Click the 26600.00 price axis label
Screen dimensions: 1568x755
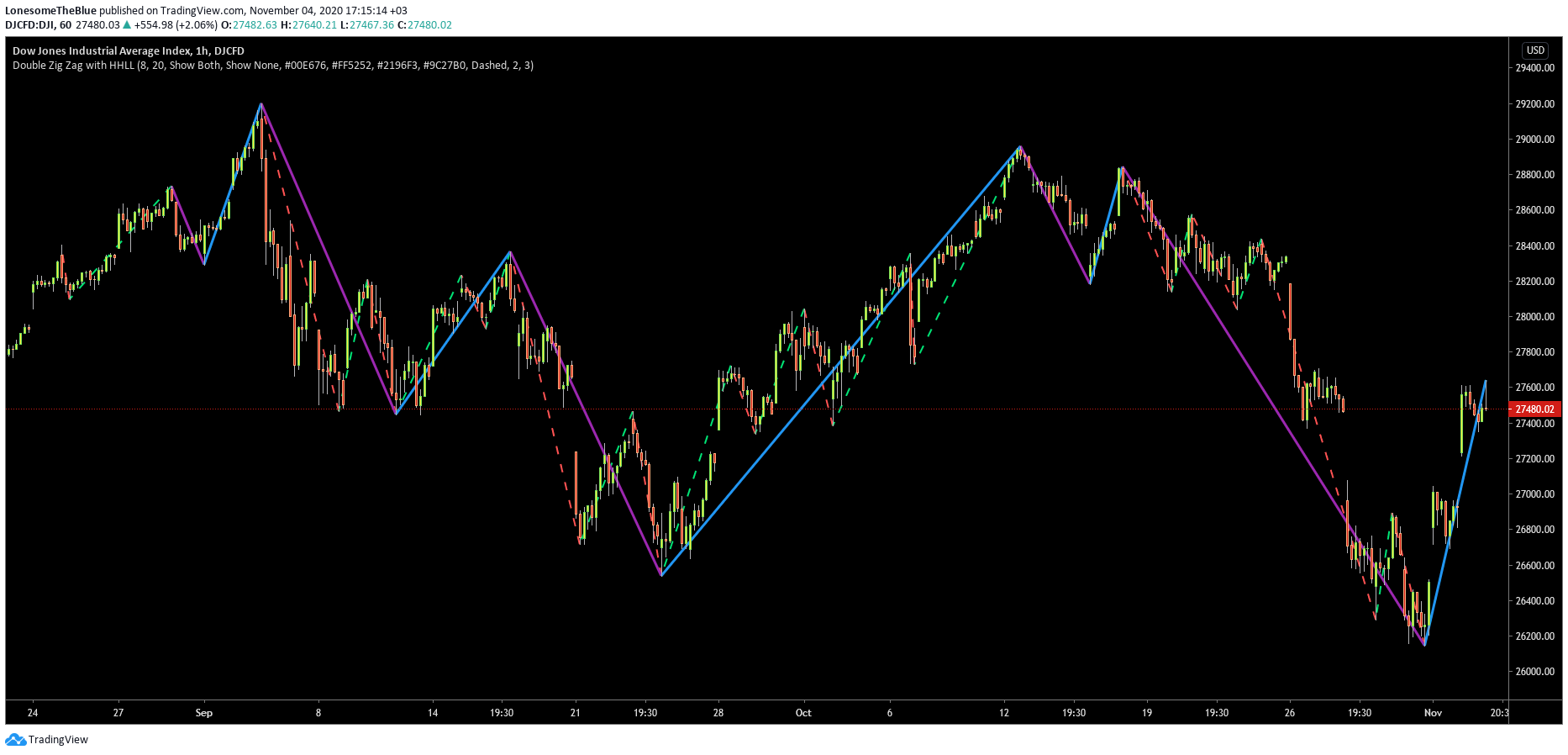pos(1534,566)
